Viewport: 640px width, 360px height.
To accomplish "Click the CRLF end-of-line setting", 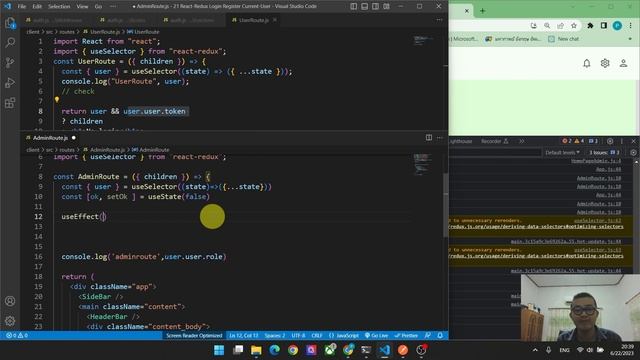I will pos(317,336).
